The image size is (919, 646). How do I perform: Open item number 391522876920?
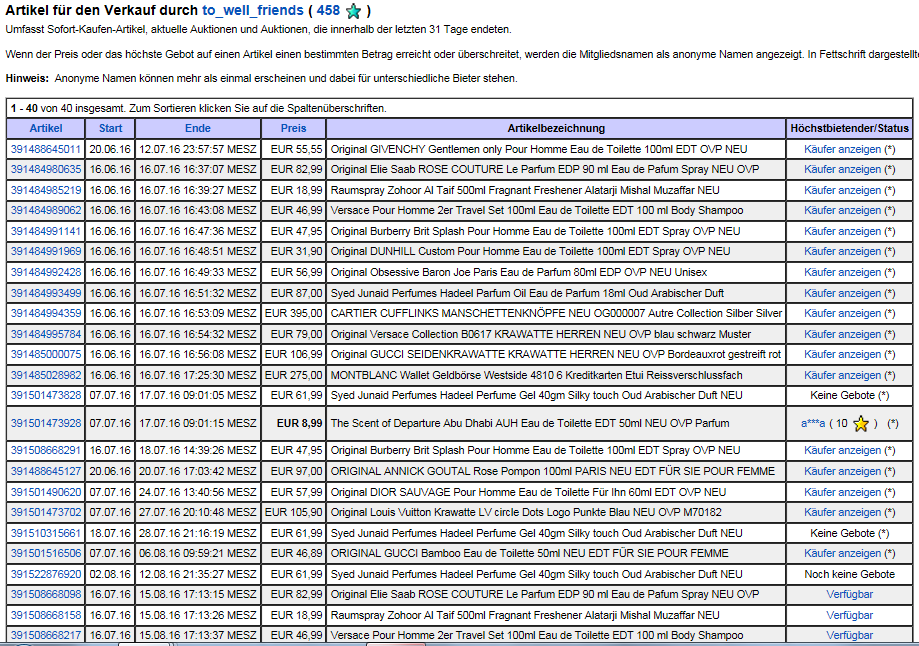[x=46, y=574]
